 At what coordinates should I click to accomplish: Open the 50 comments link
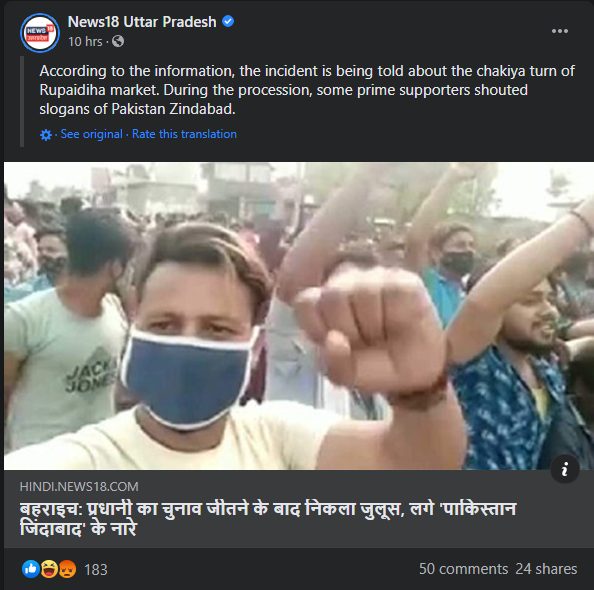pyautogui.click(x=463, y=569)
